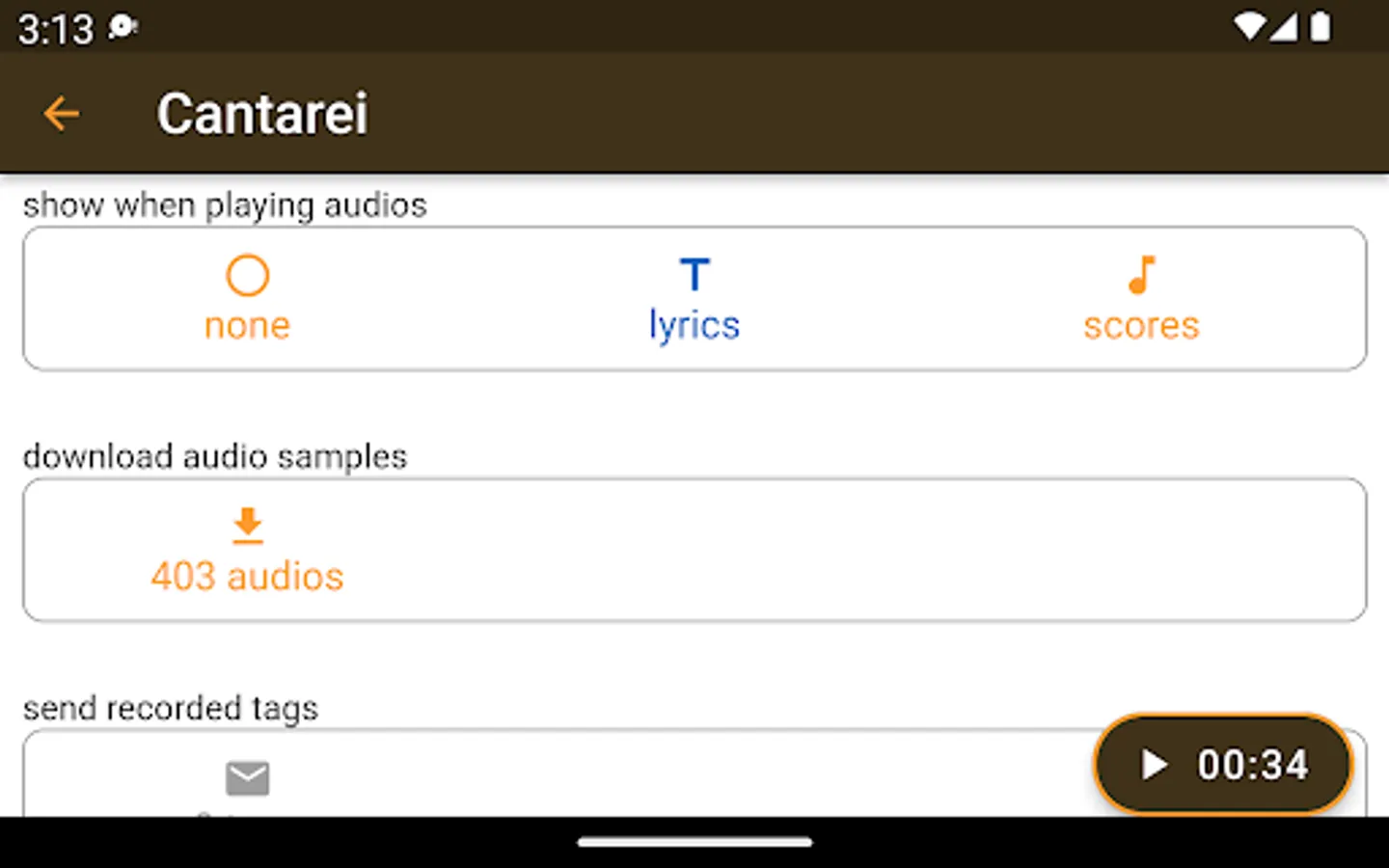
Task: Download the "403 audios" samples
Action: coord(247,576)
